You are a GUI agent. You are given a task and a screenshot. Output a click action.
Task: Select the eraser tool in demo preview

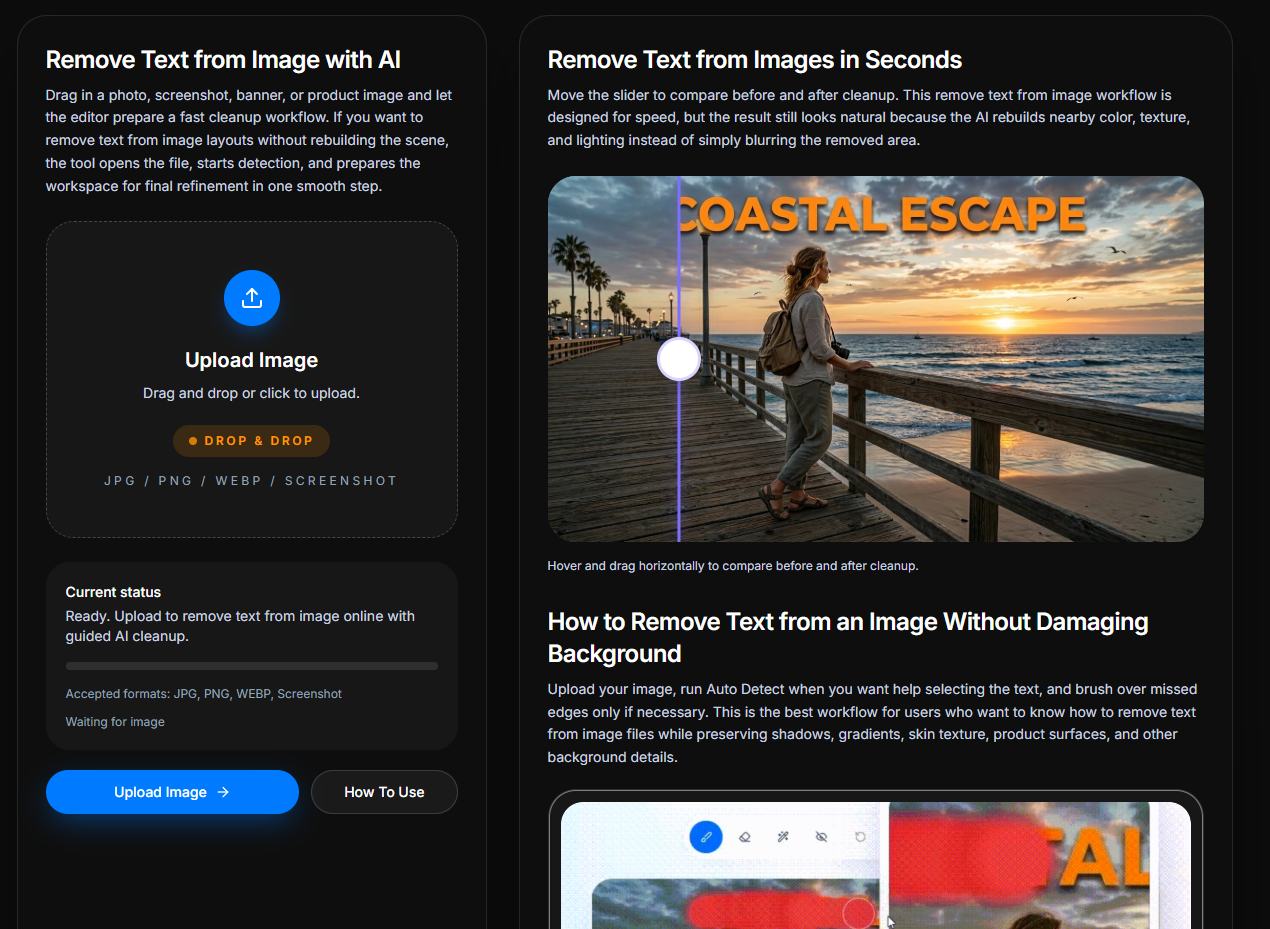[x=744, y=836]
